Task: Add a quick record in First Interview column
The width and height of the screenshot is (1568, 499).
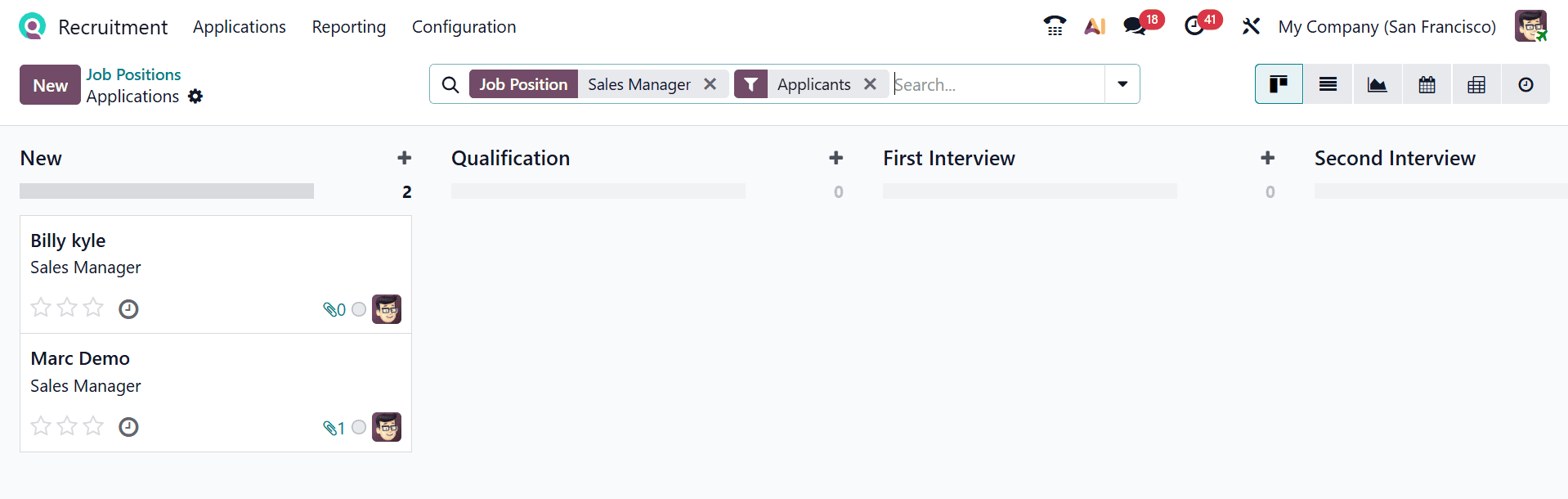Action: click(x=1267, y=158)
